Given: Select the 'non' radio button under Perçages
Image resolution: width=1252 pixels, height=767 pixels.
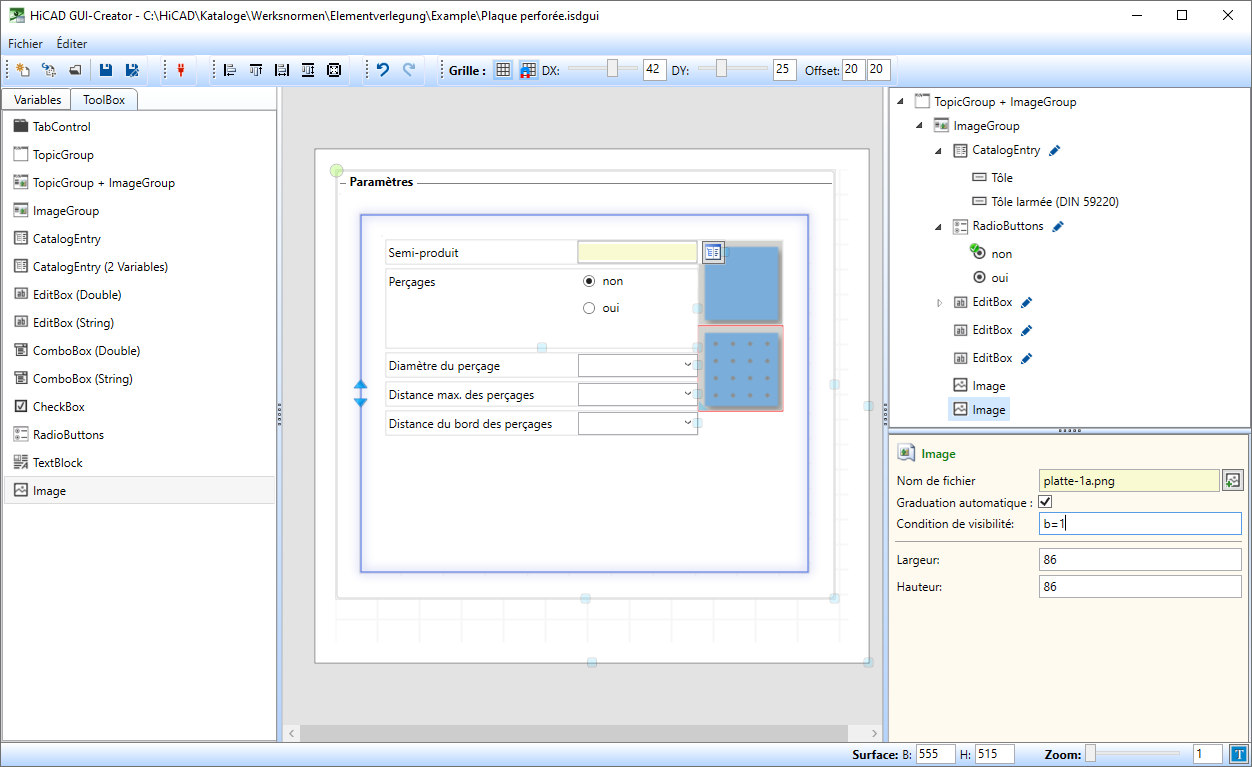Looking at the screenshot, I should (589, 281).
